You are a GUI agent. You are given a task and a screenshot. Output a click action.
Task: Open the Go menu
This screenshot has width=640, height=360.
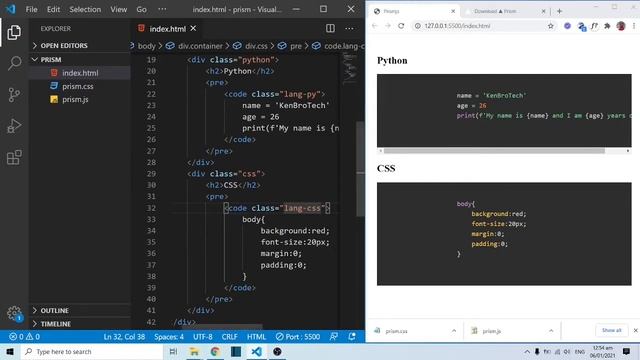click(x=141, y=9)
